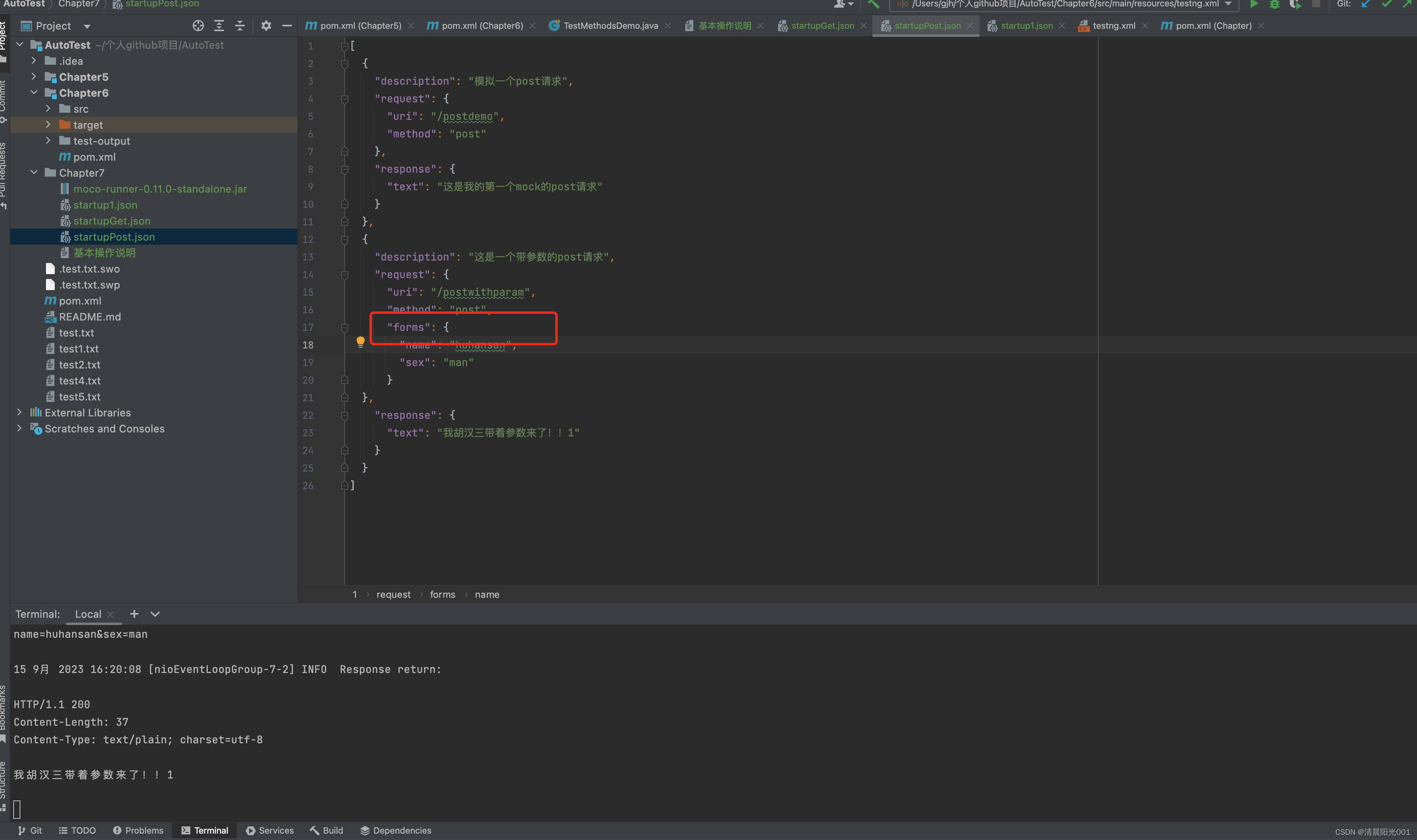The image size is (1417, 840).
Task: Add new terminal session with plus icon
Action: 134,613
